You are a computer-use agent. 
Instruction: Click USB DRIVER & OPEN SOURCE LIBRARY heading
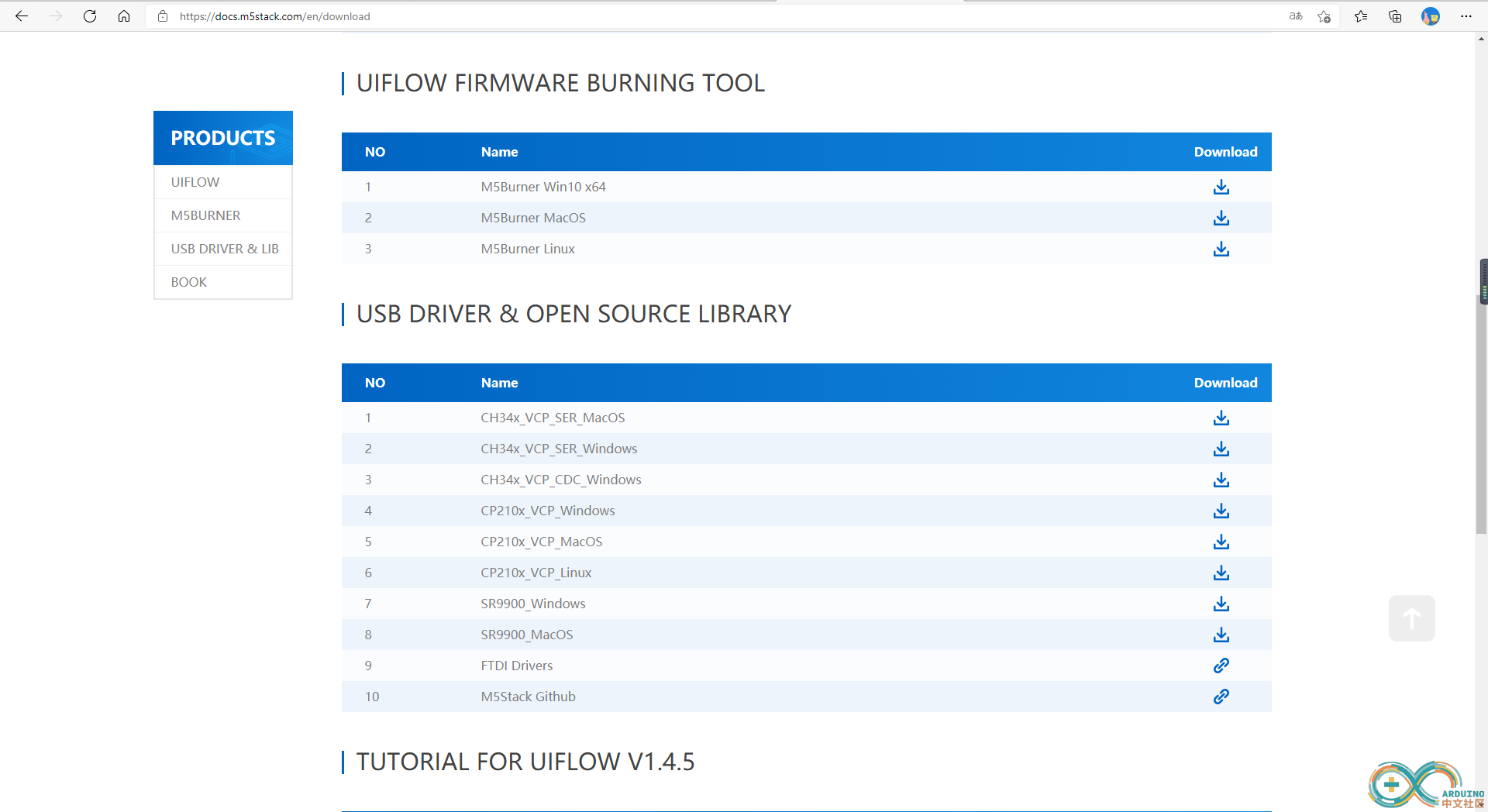tap(573, 314)
